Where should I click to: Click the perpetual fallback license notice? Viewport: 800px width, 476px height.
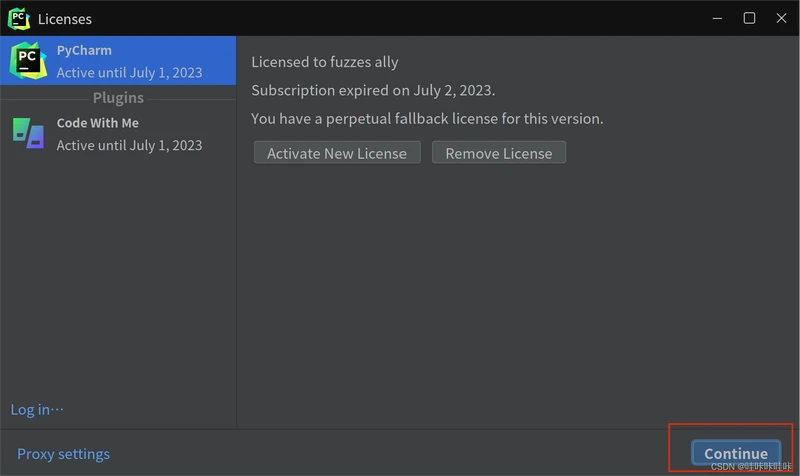click(x=427, y=118)
